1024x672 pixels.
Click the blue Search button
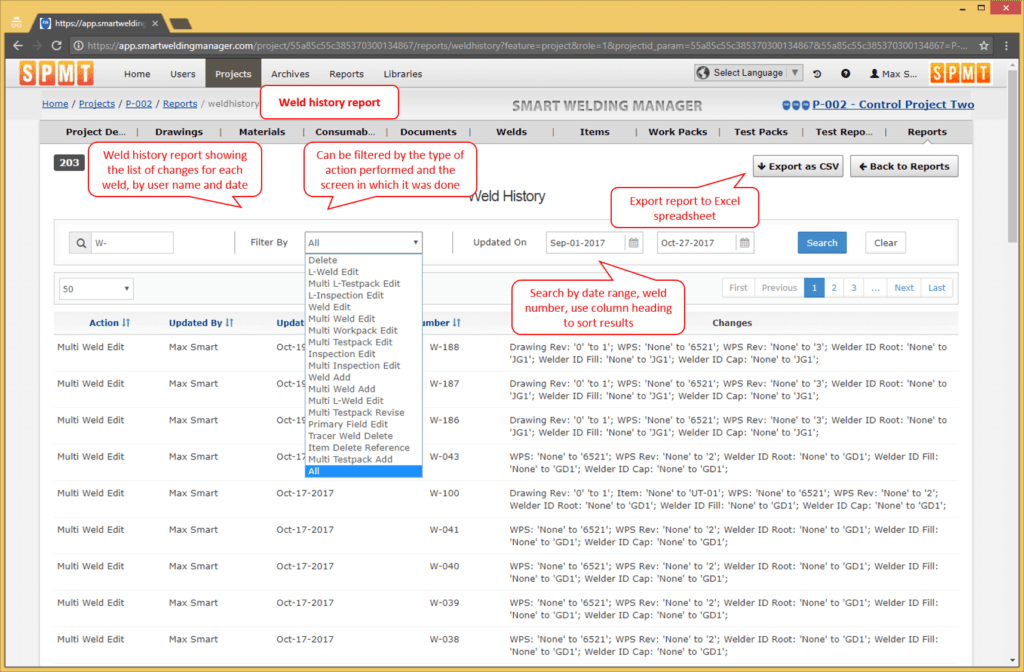822,242
